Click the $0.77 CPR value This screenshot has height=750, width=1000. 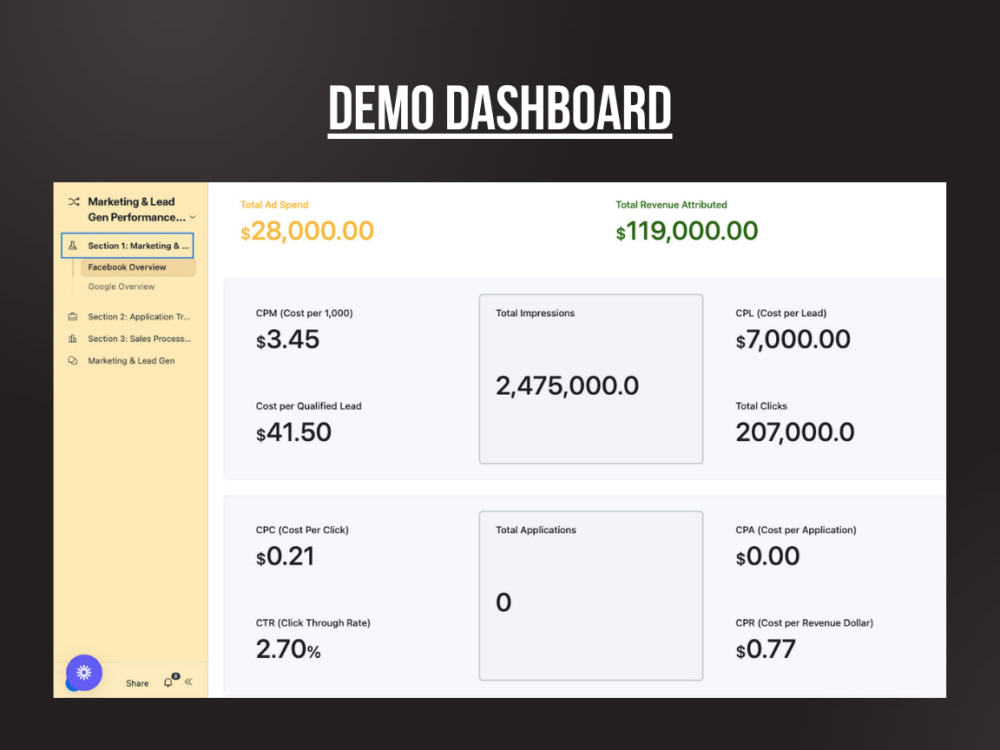[x=765, y=649]
